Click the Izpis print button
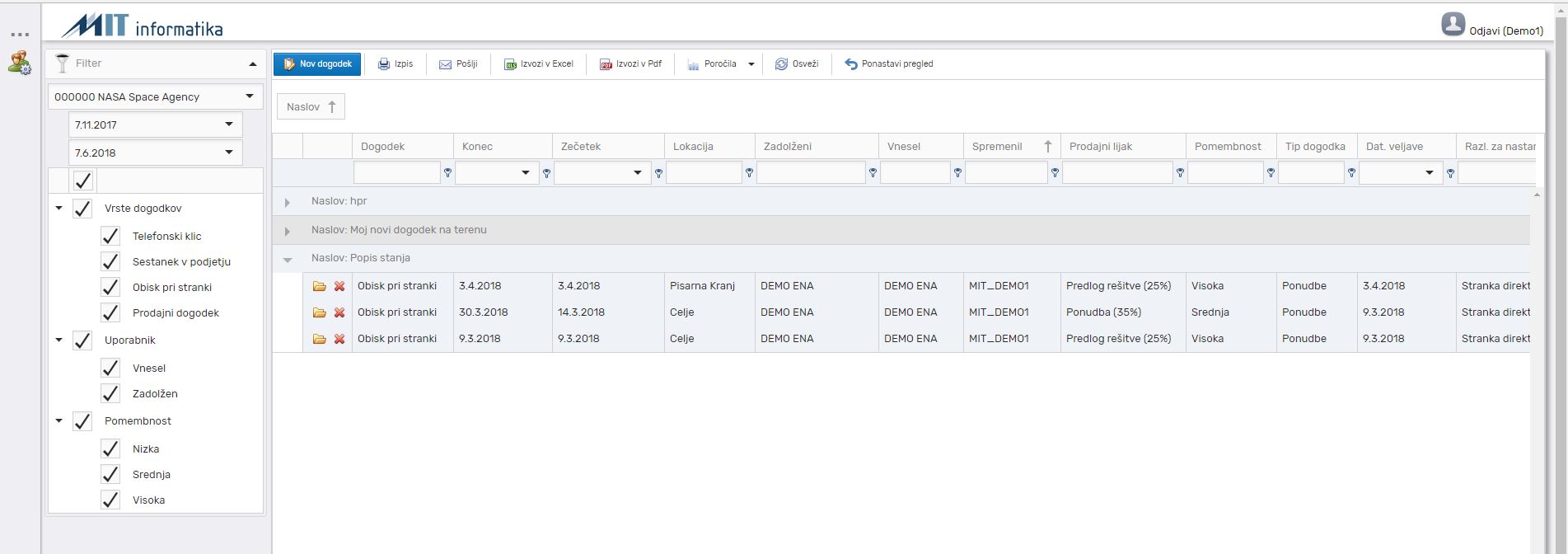The height and width of the screenshot is (554, 1568). point(396,63)
